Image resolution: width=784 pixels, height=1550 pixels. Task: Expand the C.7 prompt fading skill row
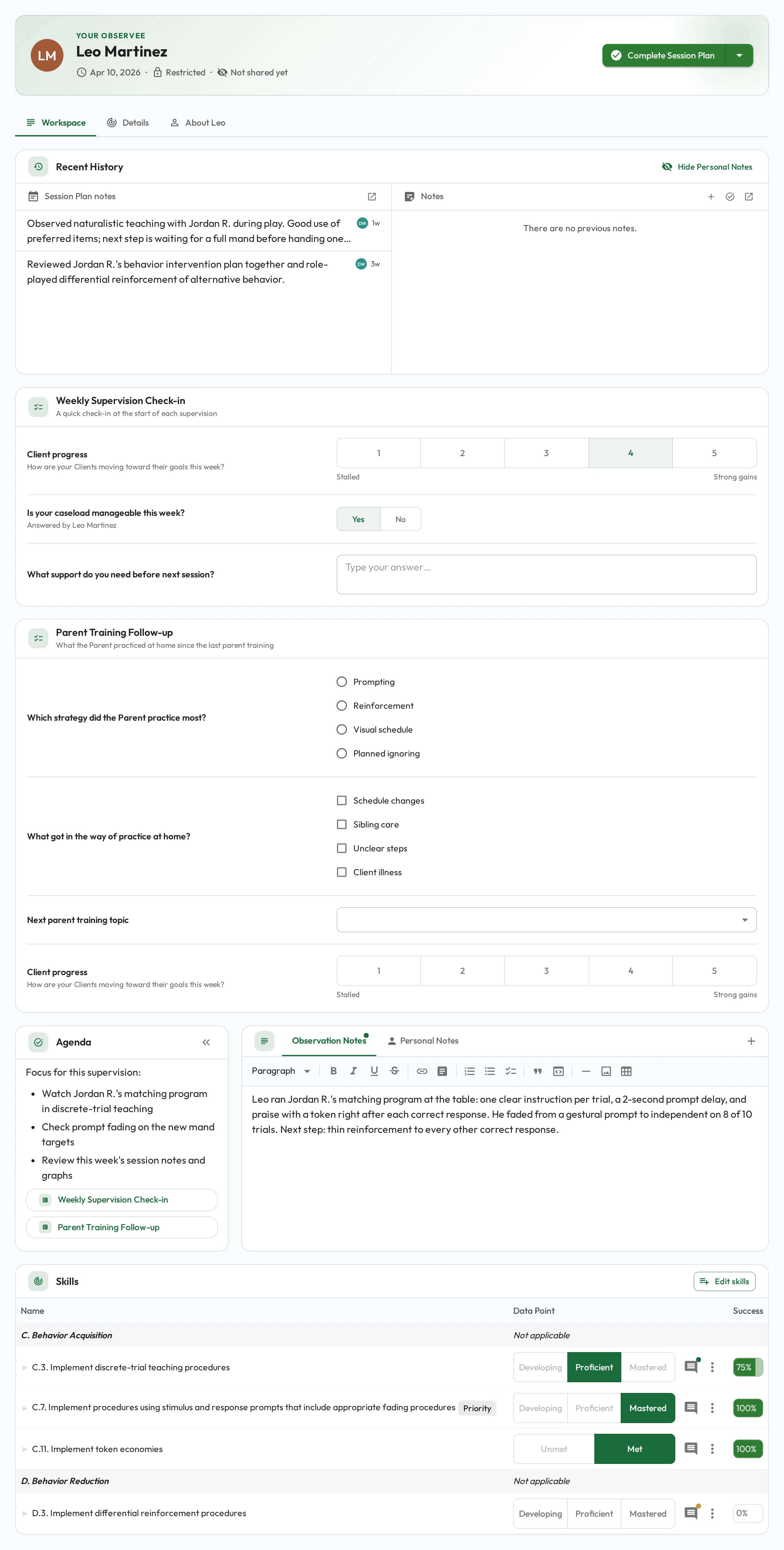[25, 1409]
